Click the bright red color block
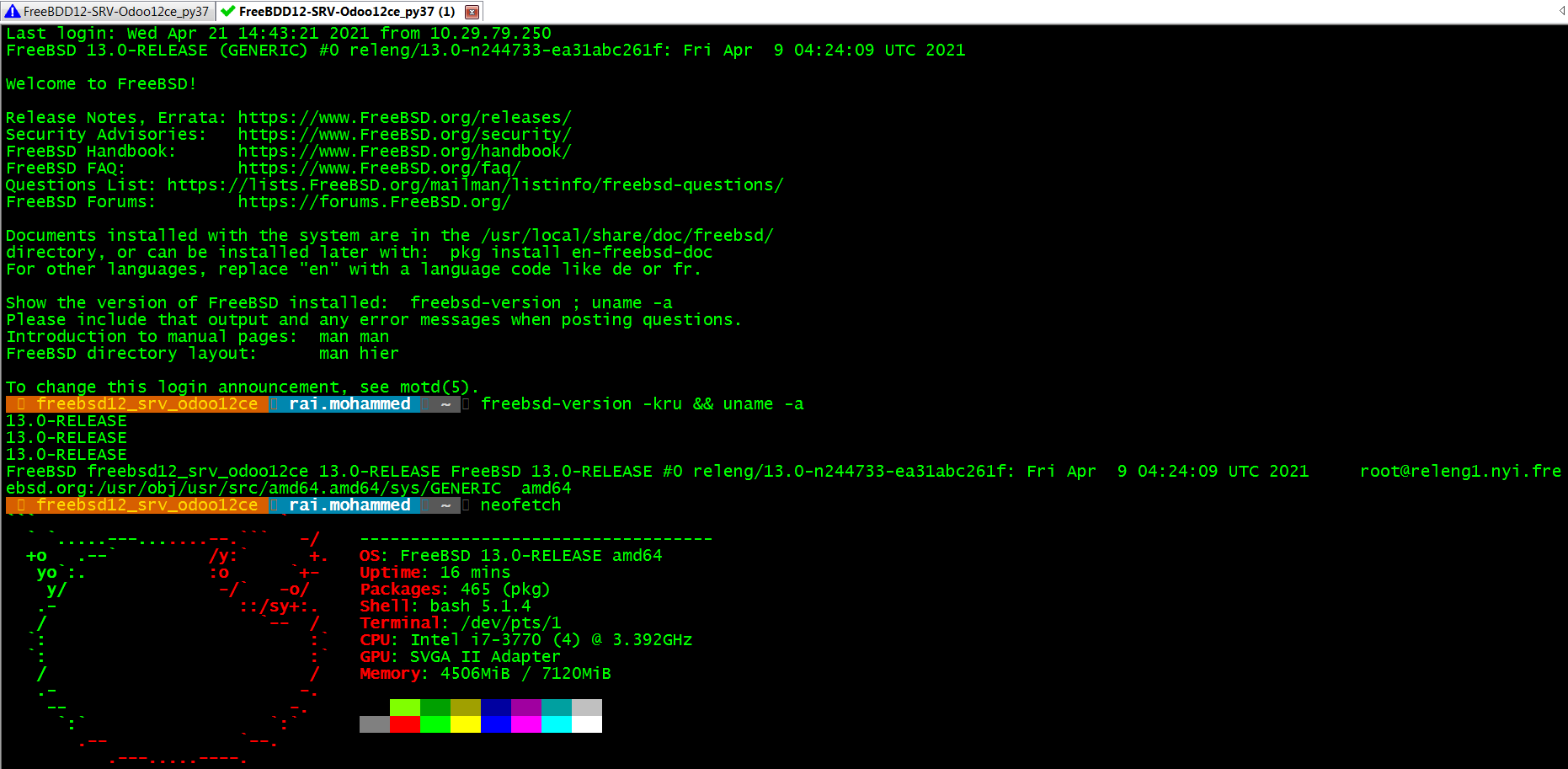 coord(405,724)
